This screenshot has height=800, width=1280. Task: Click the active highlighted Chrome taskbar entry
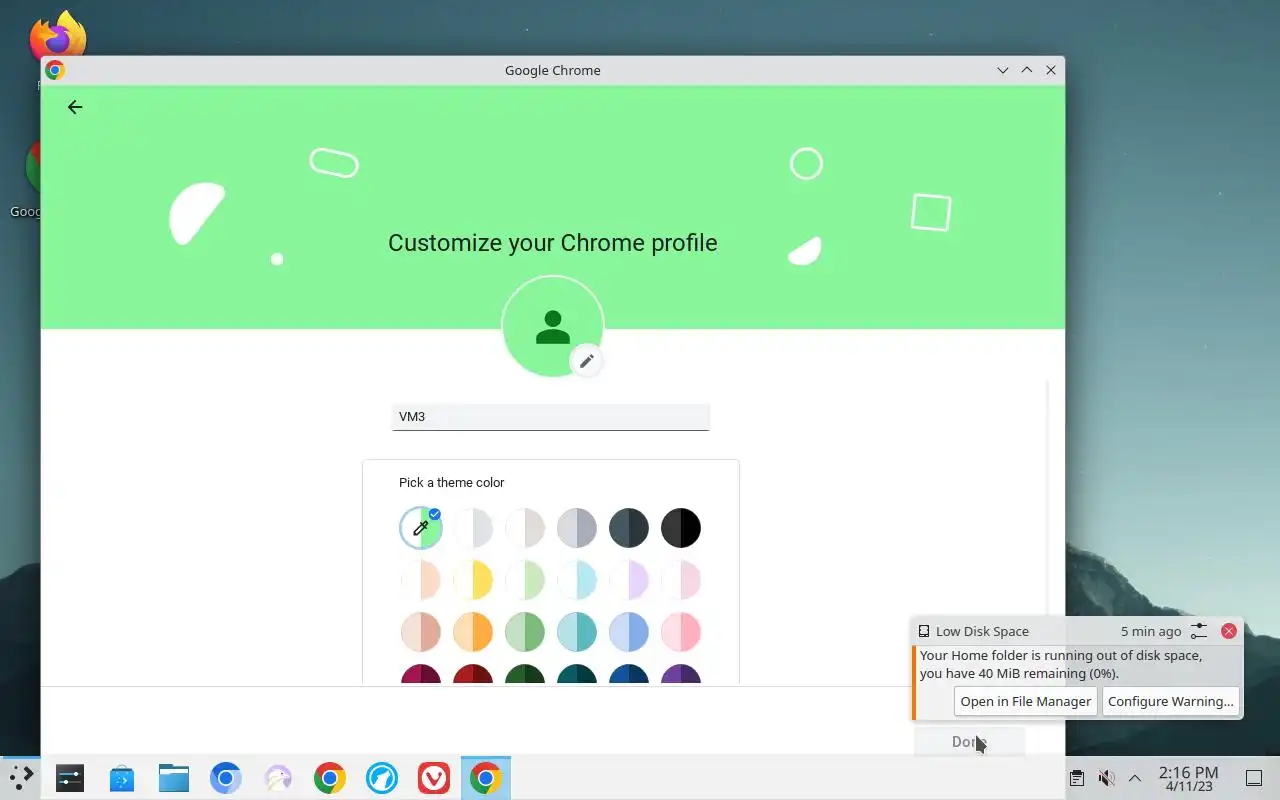486,778
